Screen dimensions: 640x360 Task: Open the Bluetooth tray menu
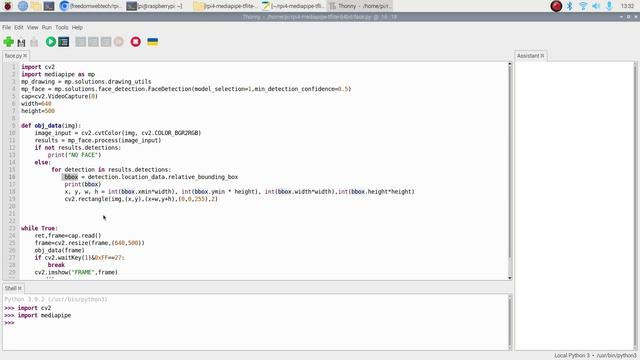coord(570,6)
